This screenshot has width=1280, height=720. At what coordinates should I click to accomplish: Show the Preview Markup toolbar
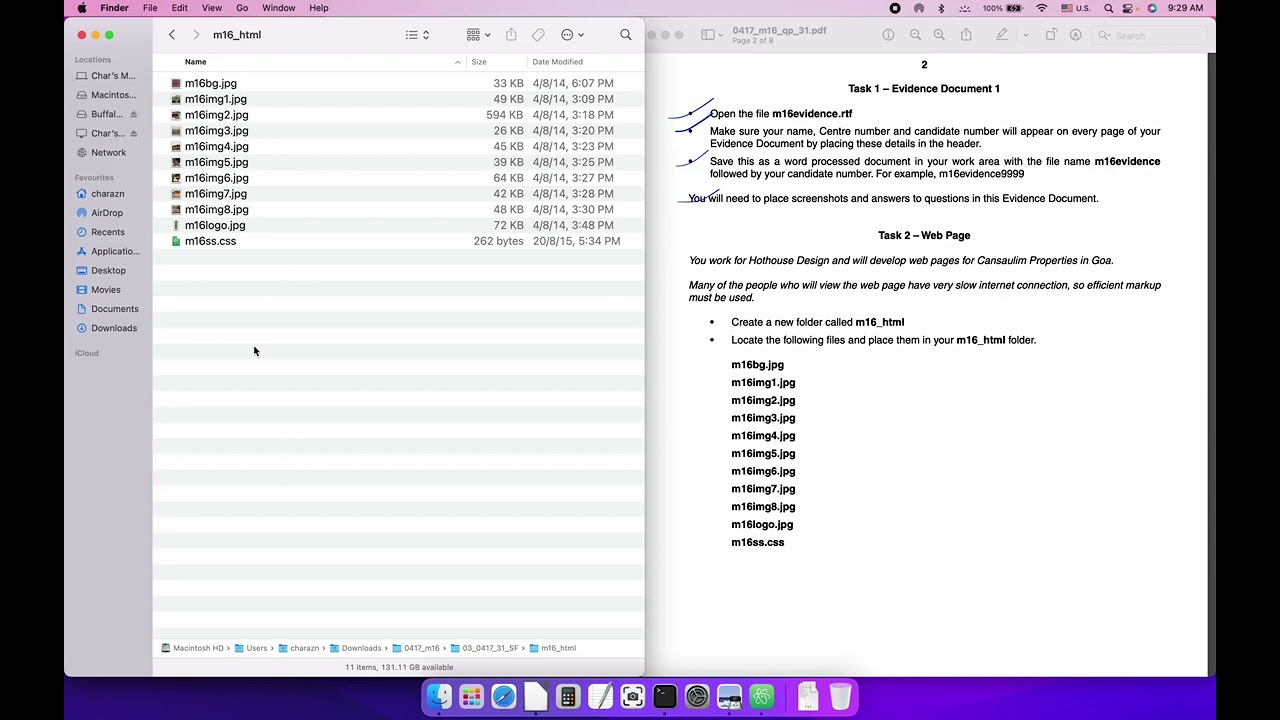coord(1076,35)
